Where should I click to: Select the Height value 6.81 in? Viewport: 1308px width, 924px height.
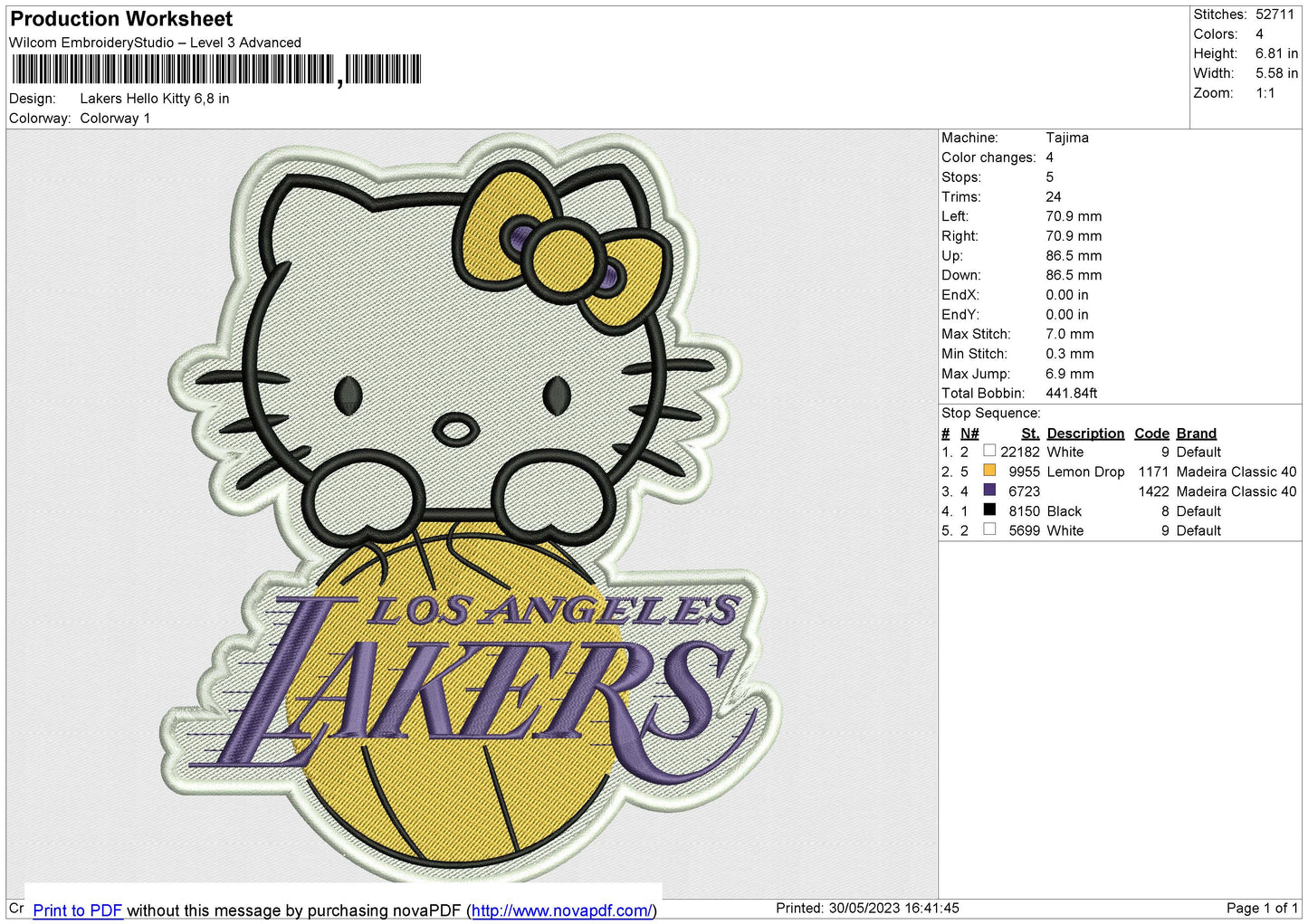(1276, 53)
